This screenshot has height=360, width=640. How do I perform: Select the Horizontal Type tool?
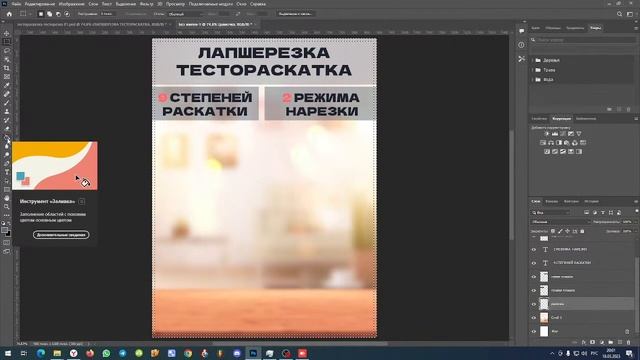(x=7, y=172)
